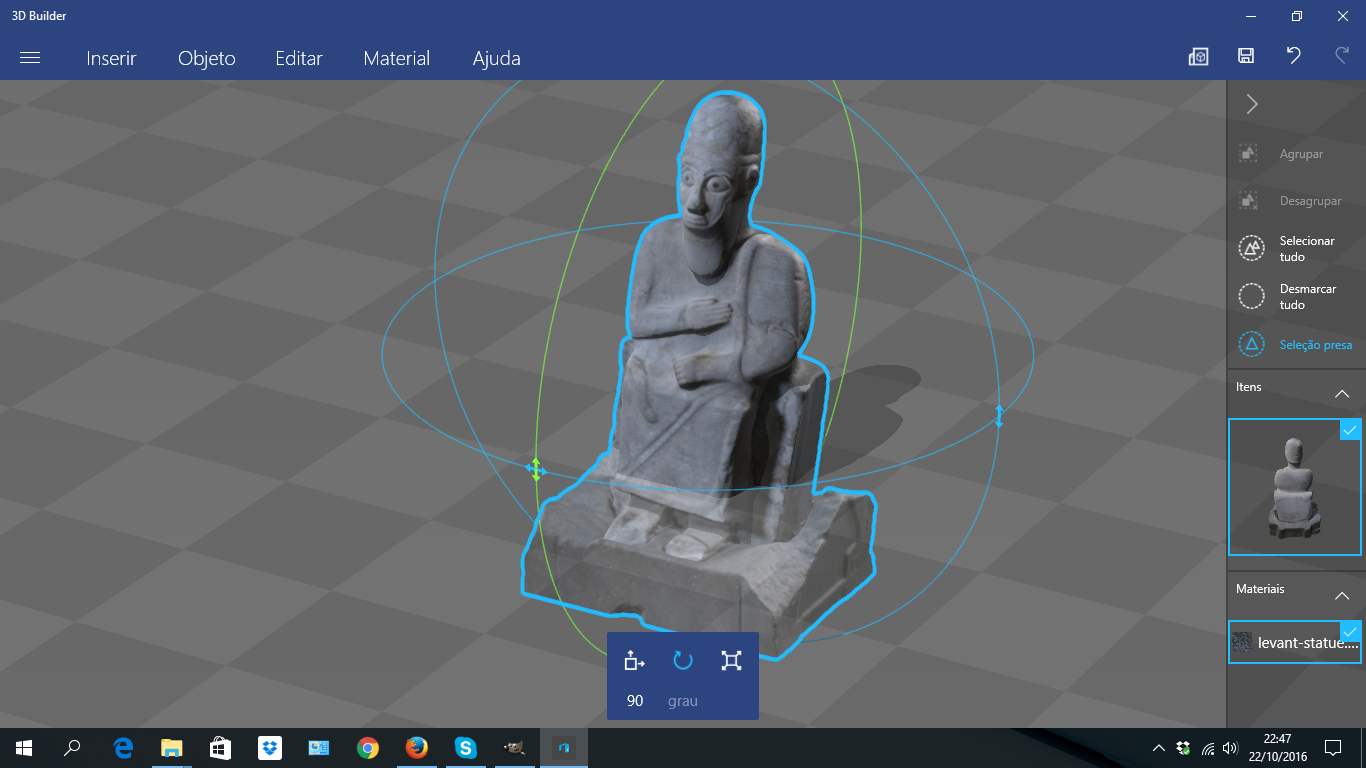Select the Scale tool
Image resolution: width=1366 pixels, height=768 pixels.
(x=731, y=660)
